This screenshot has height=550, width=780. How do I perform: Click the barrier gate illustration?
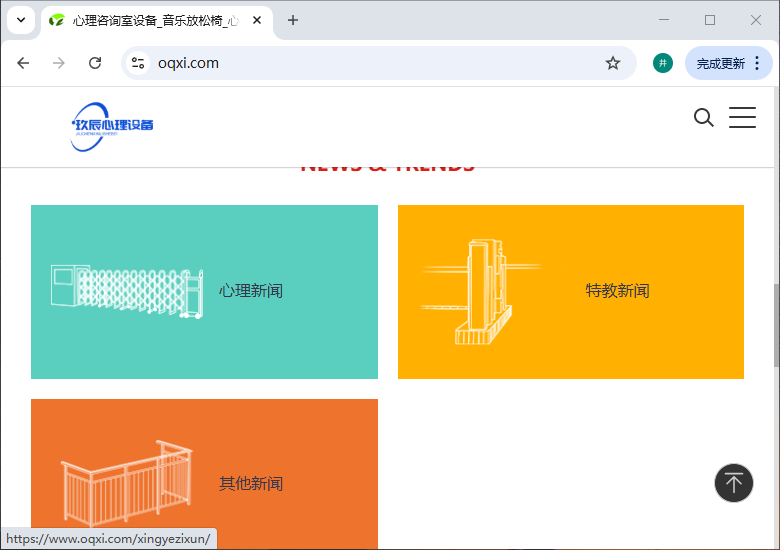pyautogui.click(x=482, y=292)
